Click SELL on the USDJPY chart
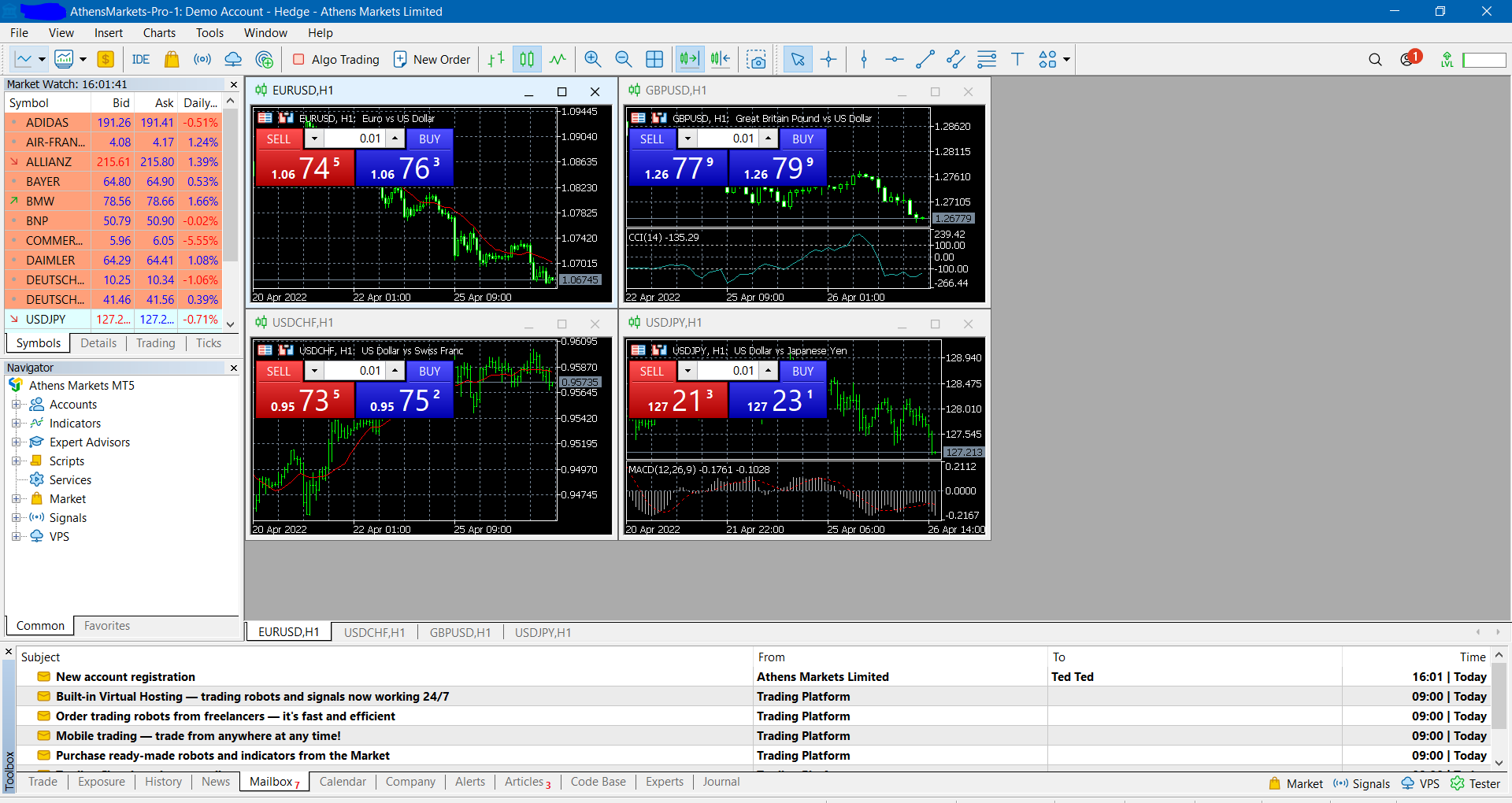 click(x=652, y=371)
